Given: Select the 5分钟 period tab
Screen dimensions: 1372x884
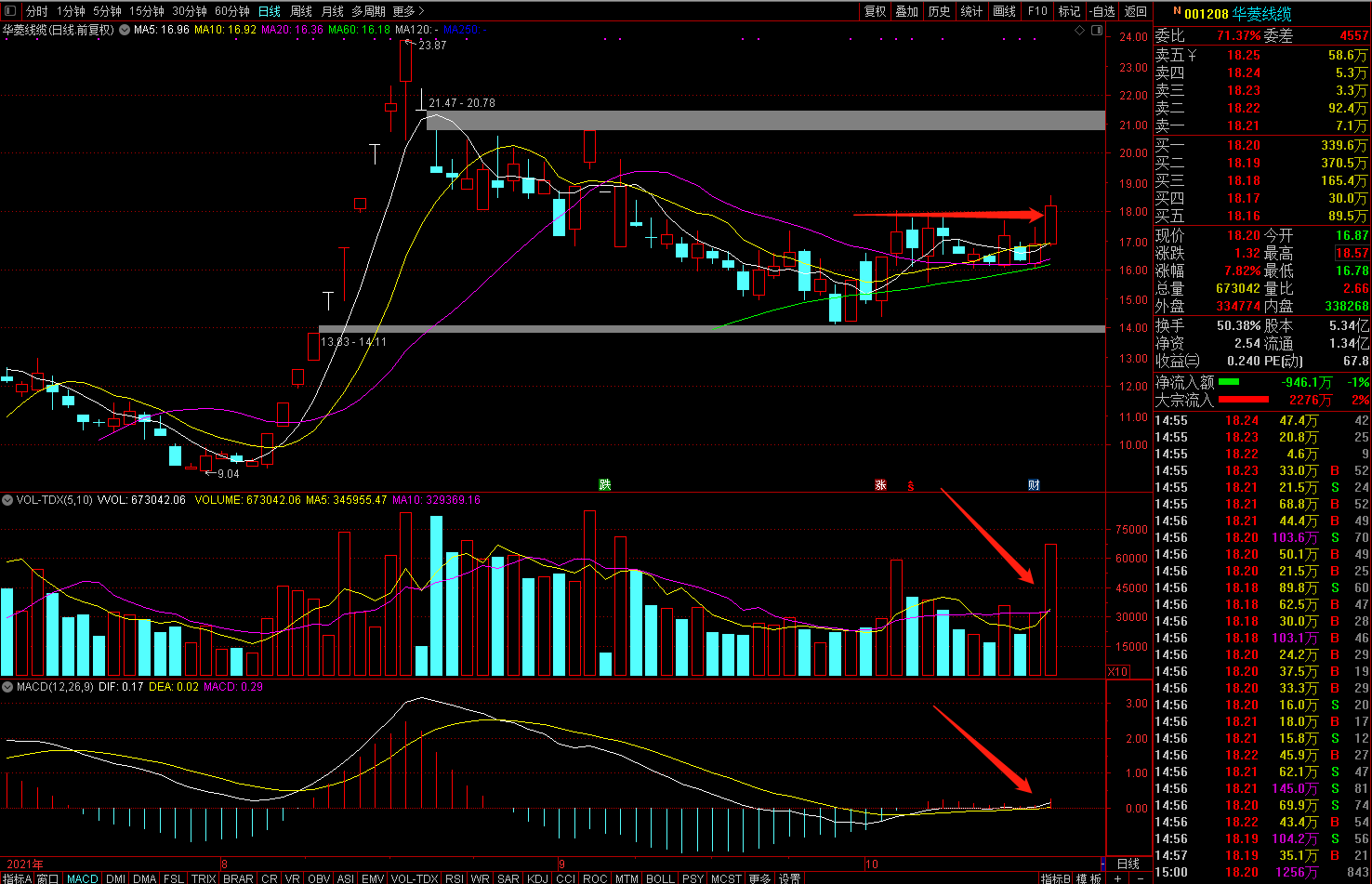Looking at the screenshot, I should pos(107,11).
